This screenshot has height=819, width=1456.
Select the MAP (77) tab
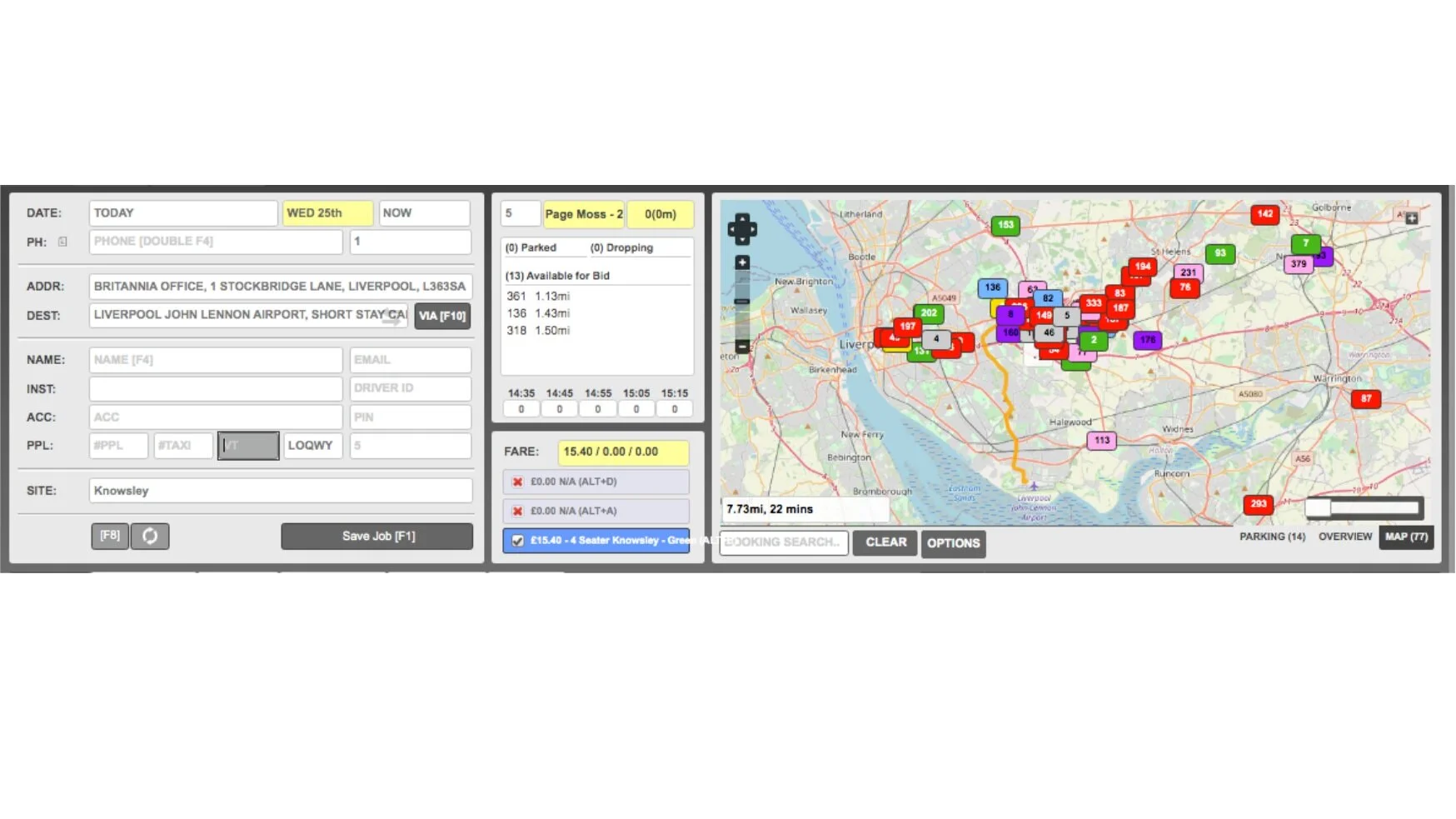tap(1406, 537)
